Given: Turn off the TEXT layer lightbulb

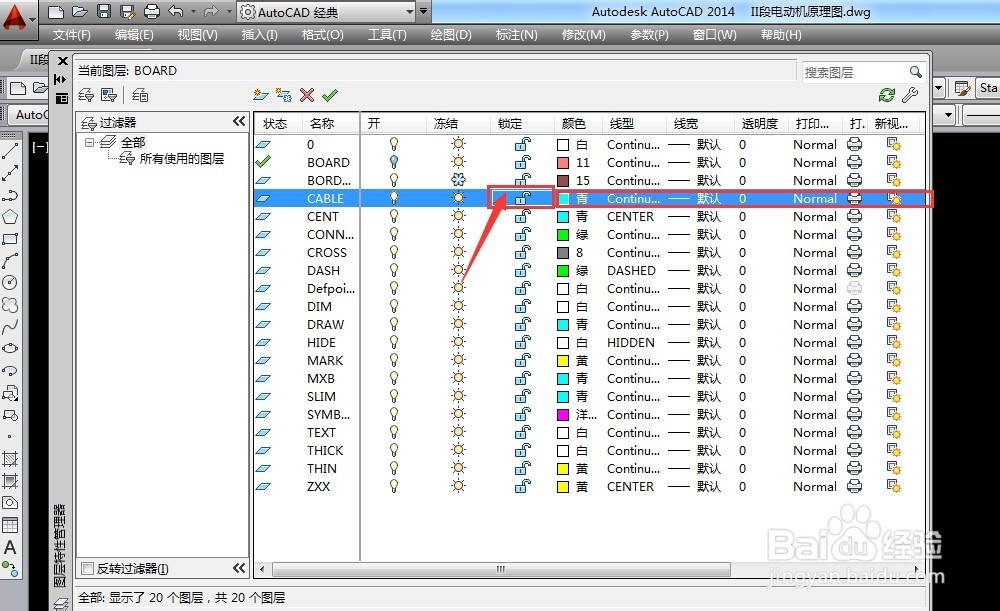Looking at the screenshot, I should [x=394, y=432].
